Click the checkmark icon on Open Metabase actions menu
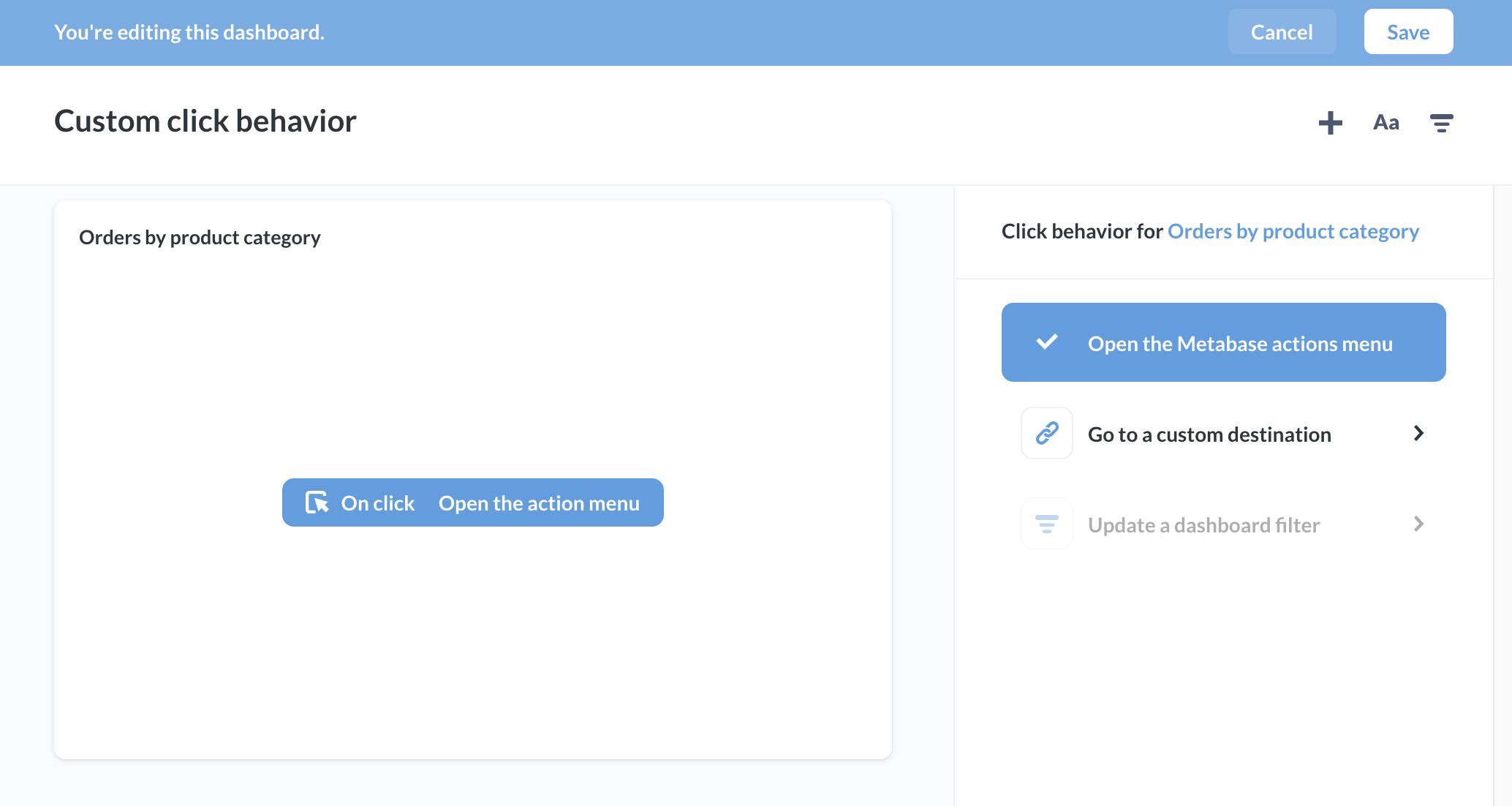This screenshot has height=806, width=1512. point(1047,343)
